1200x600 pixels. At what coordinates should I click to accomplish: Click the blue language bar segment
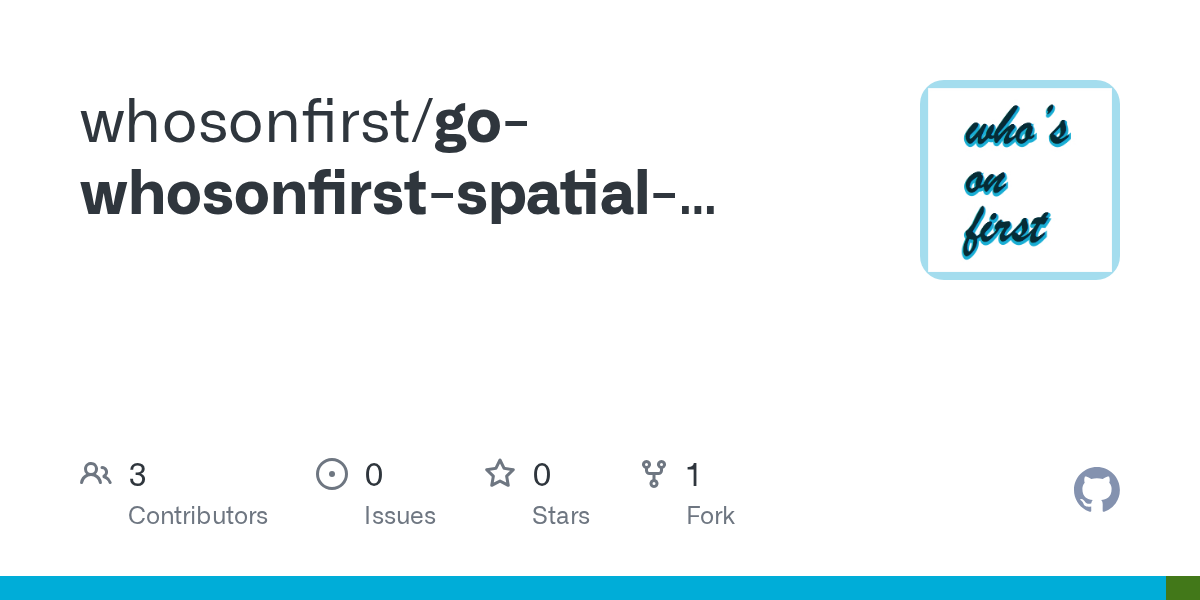(x=583, y=588)
